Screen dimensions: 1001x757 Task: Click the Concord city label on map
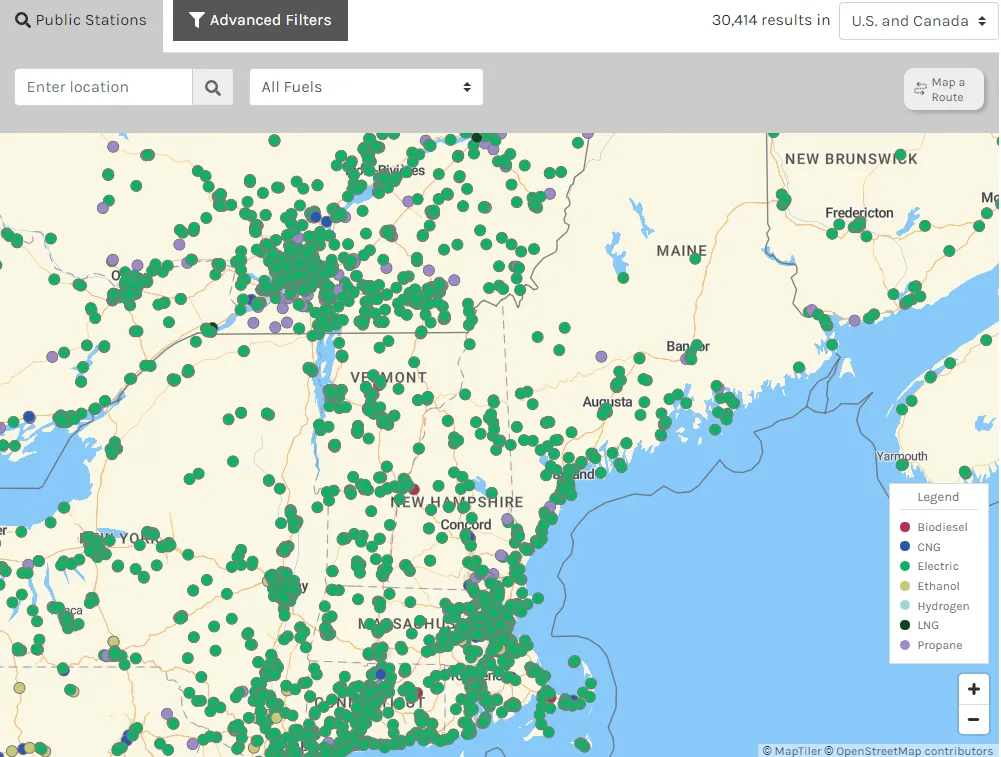click(465, 525)
